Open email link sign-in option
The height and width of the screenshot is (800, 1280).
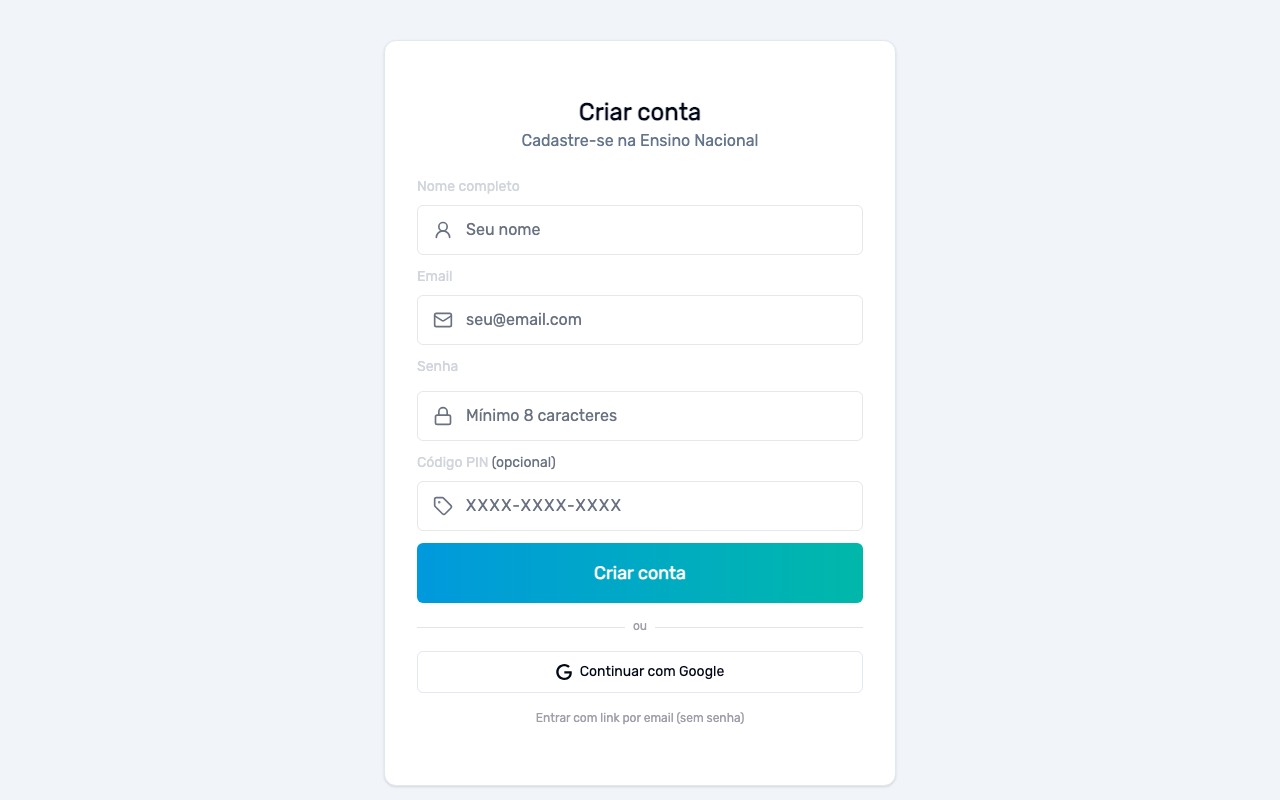tap(640, 717)
